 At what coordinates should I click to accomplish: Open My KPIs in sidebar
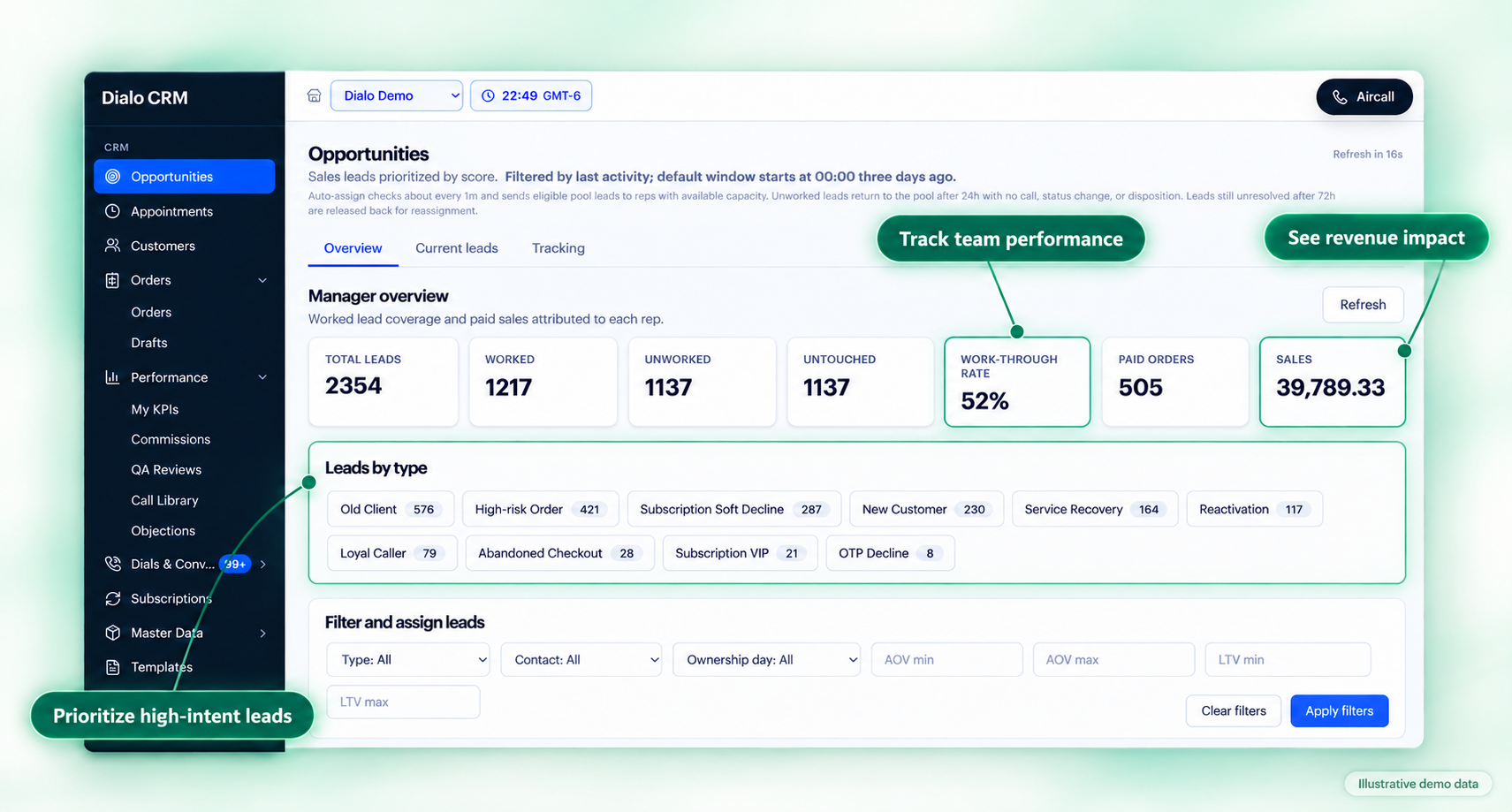coord(155,409)
